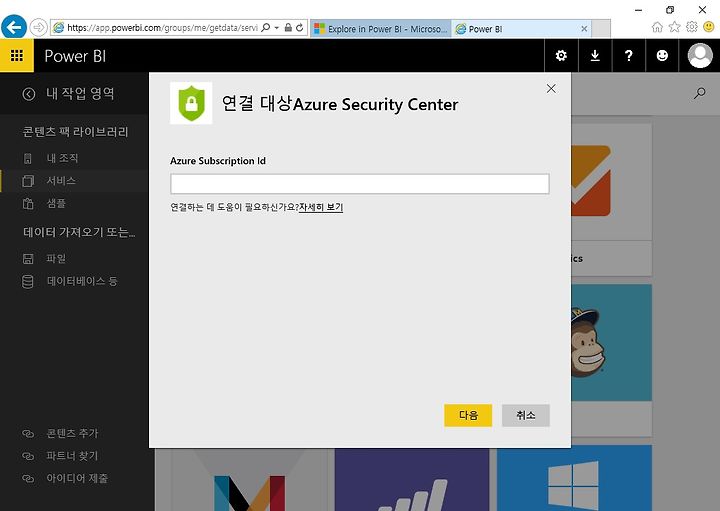The image size is (720, 511).
Task: Close the Azure Security Center dialog
Action: [551, 89]
